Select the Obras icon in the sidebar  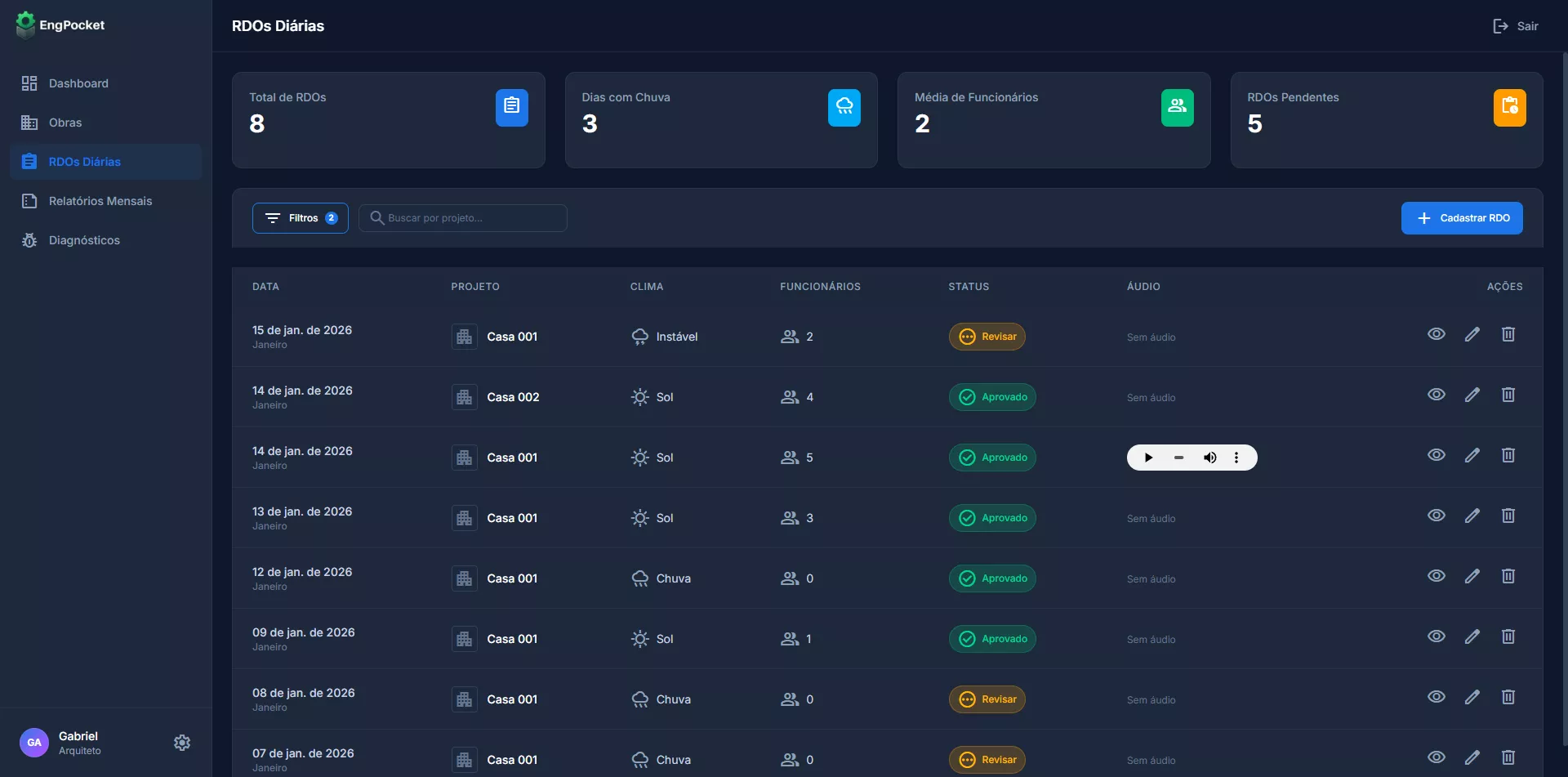29,122
